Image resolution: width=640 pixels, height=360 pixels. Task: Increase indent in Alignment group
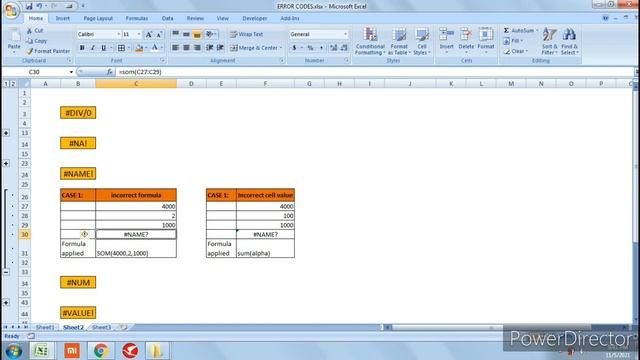(220, 48)
